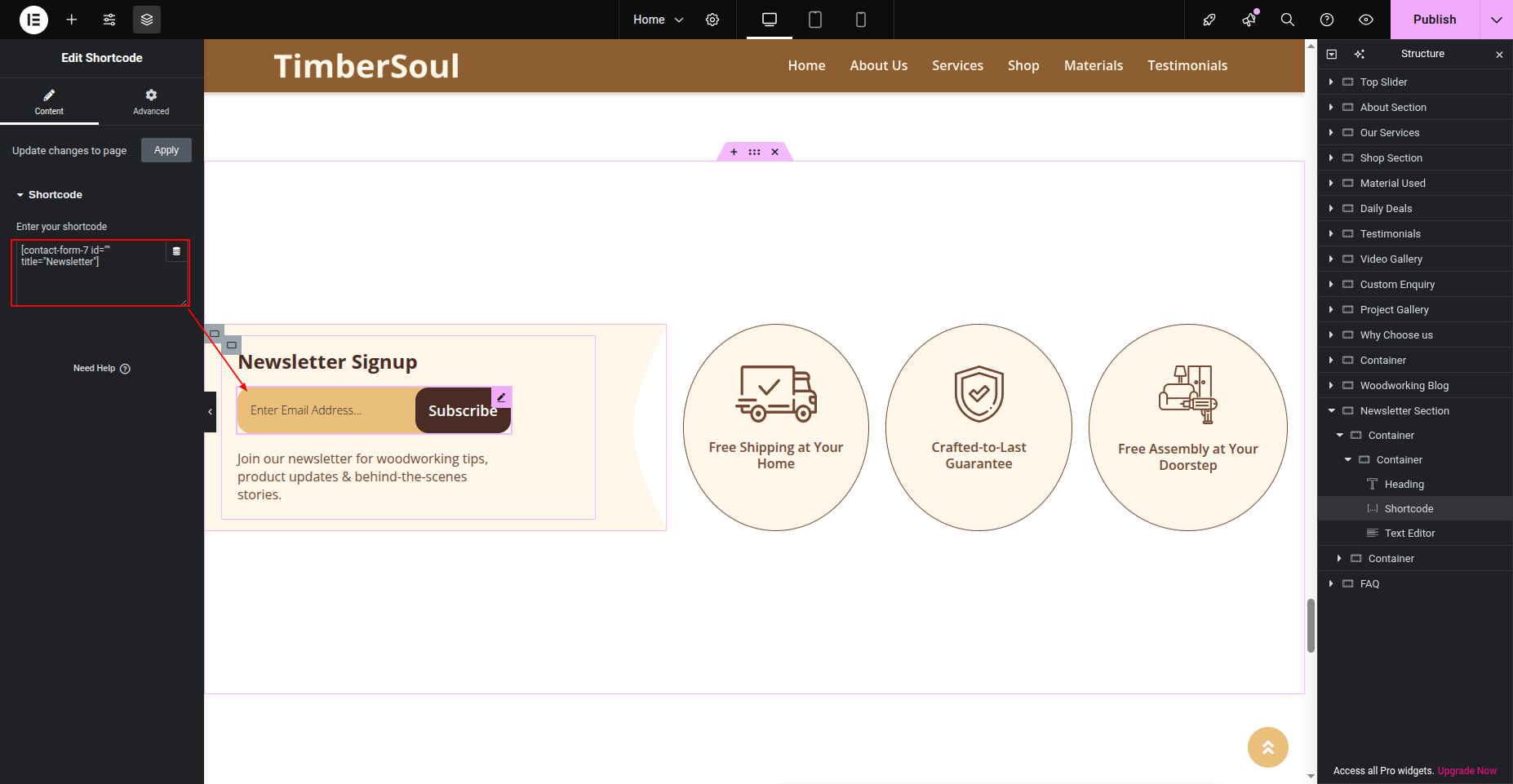The image size is (1513, 784).
Task: Collapse the Newsletter Section tree item
Action: [1331, 410]
